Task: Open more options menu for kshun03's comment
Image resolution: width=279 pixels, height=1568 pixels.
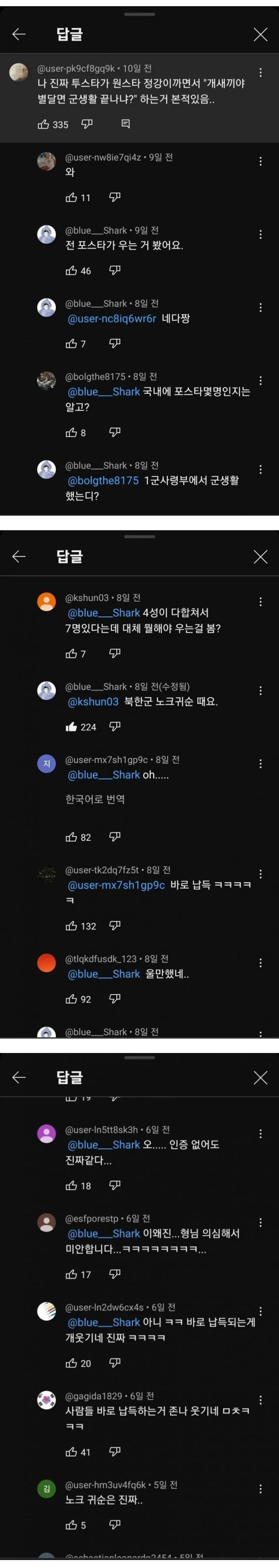Action: [261, 601]
